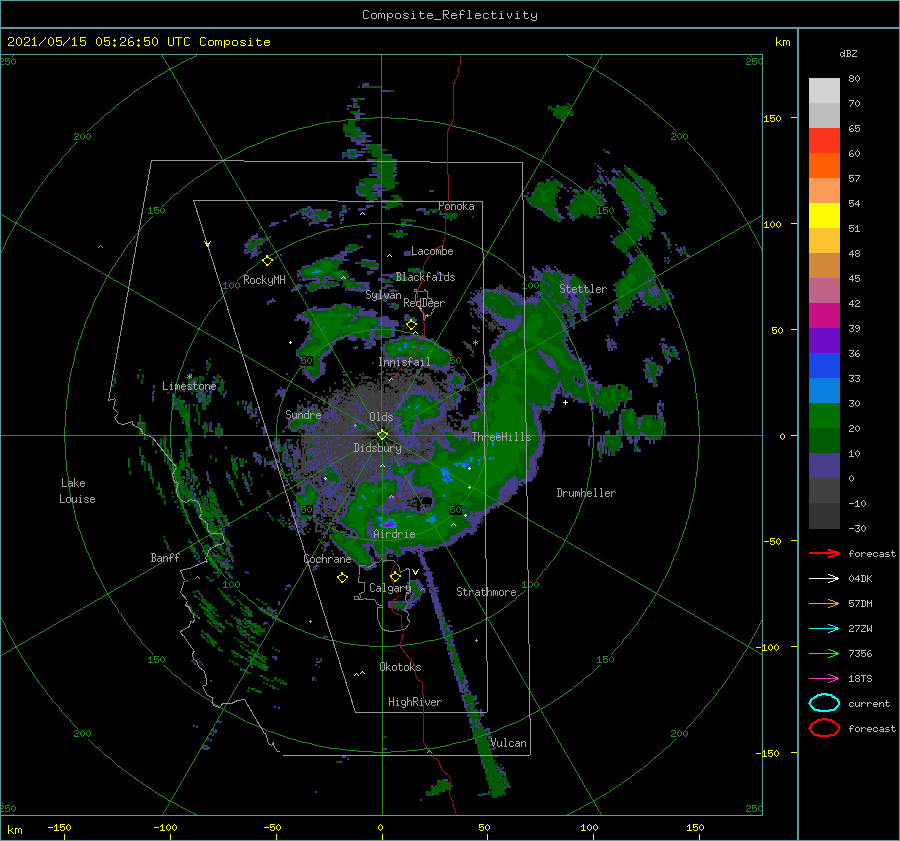Click the yellow diamond marker above Calgary
The width and height of the screenshot is (900, 841).
tap(395, 576)
